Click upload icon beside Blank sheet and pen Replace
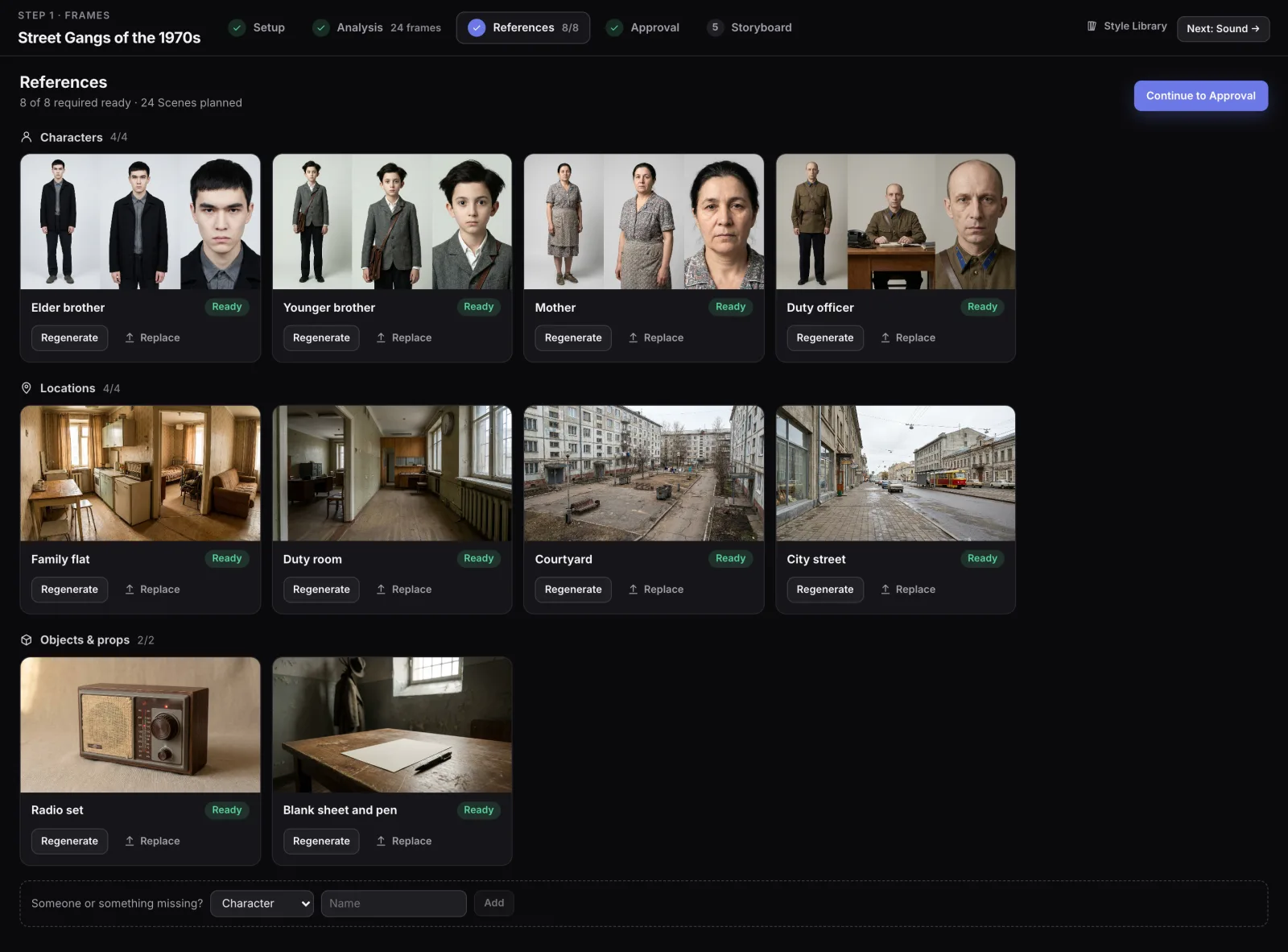1288x952 pixels. [x=382, y=841]
